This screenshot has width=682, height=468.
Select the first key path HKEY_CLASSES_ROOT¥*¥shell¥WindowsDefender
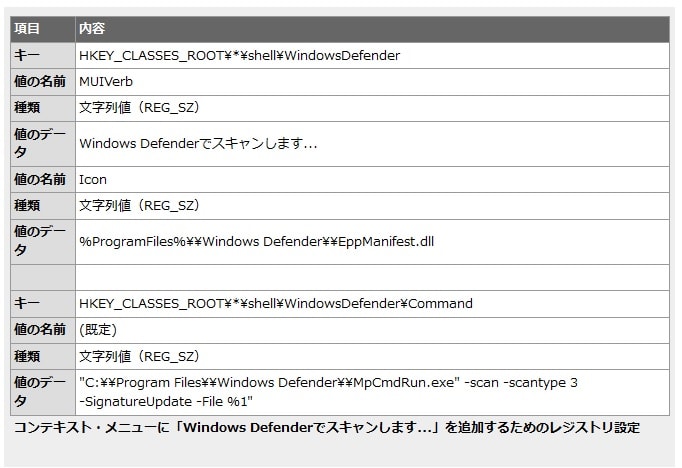coord(239,56)
